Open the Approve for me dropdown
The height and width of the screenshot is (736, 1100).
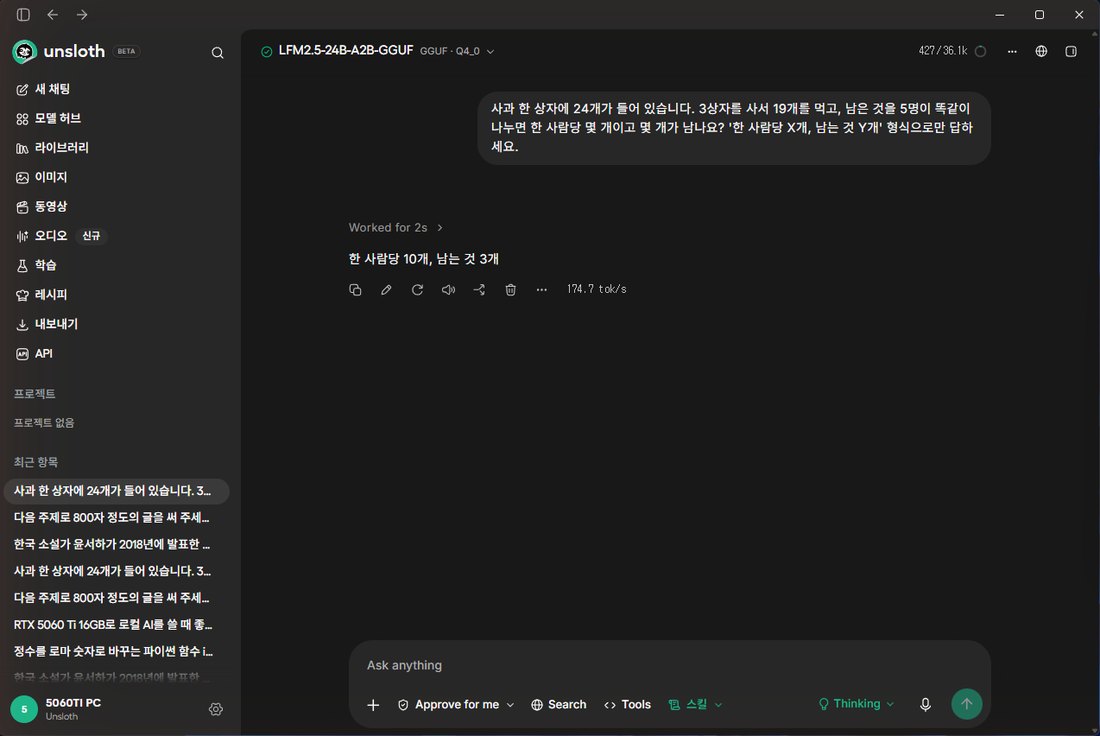(456, 704)
